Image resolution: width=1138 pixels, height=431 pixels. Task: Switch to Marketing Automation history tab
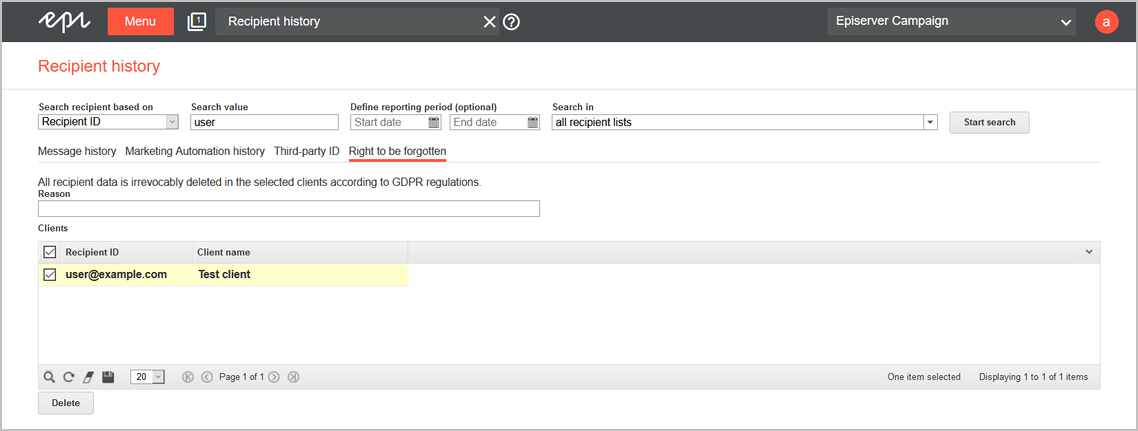(x=195, y=151)
